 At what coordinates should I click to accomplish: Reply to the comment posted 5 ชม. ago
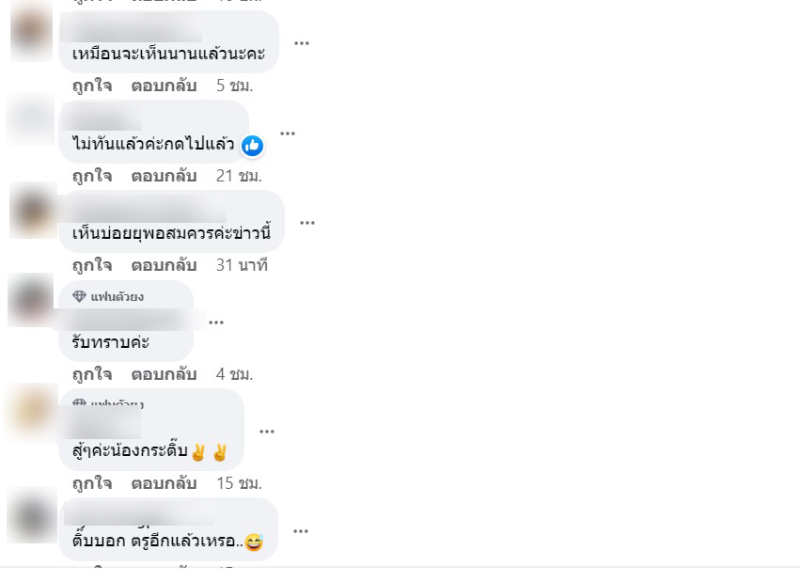[164, 85]
